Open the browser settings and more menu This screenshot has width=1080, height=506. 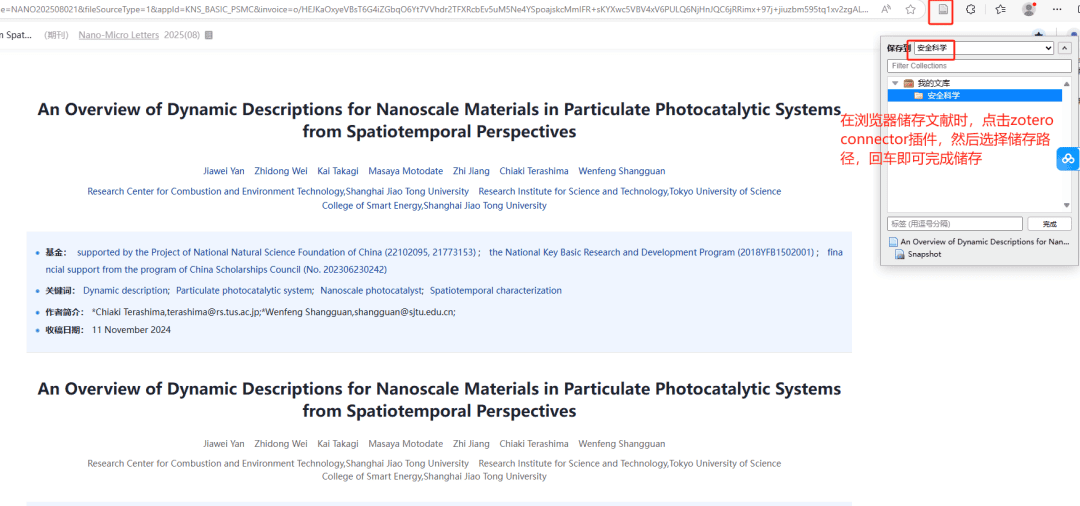(x=1057, y=9)
